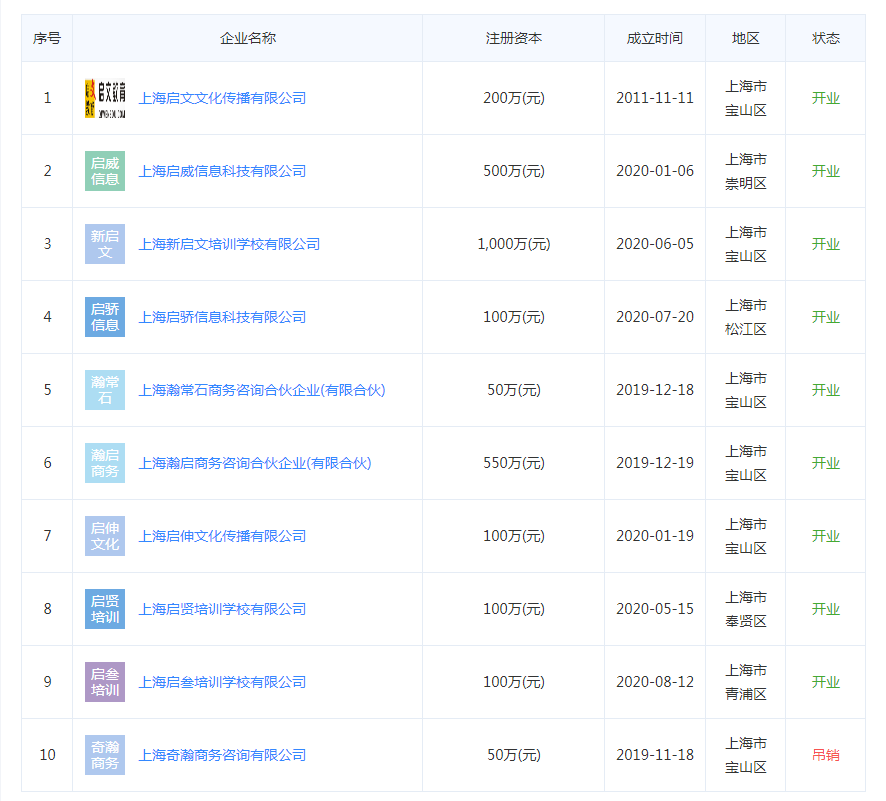
Task: Click the 注册资本 column header
Action: tap(513, 38)
